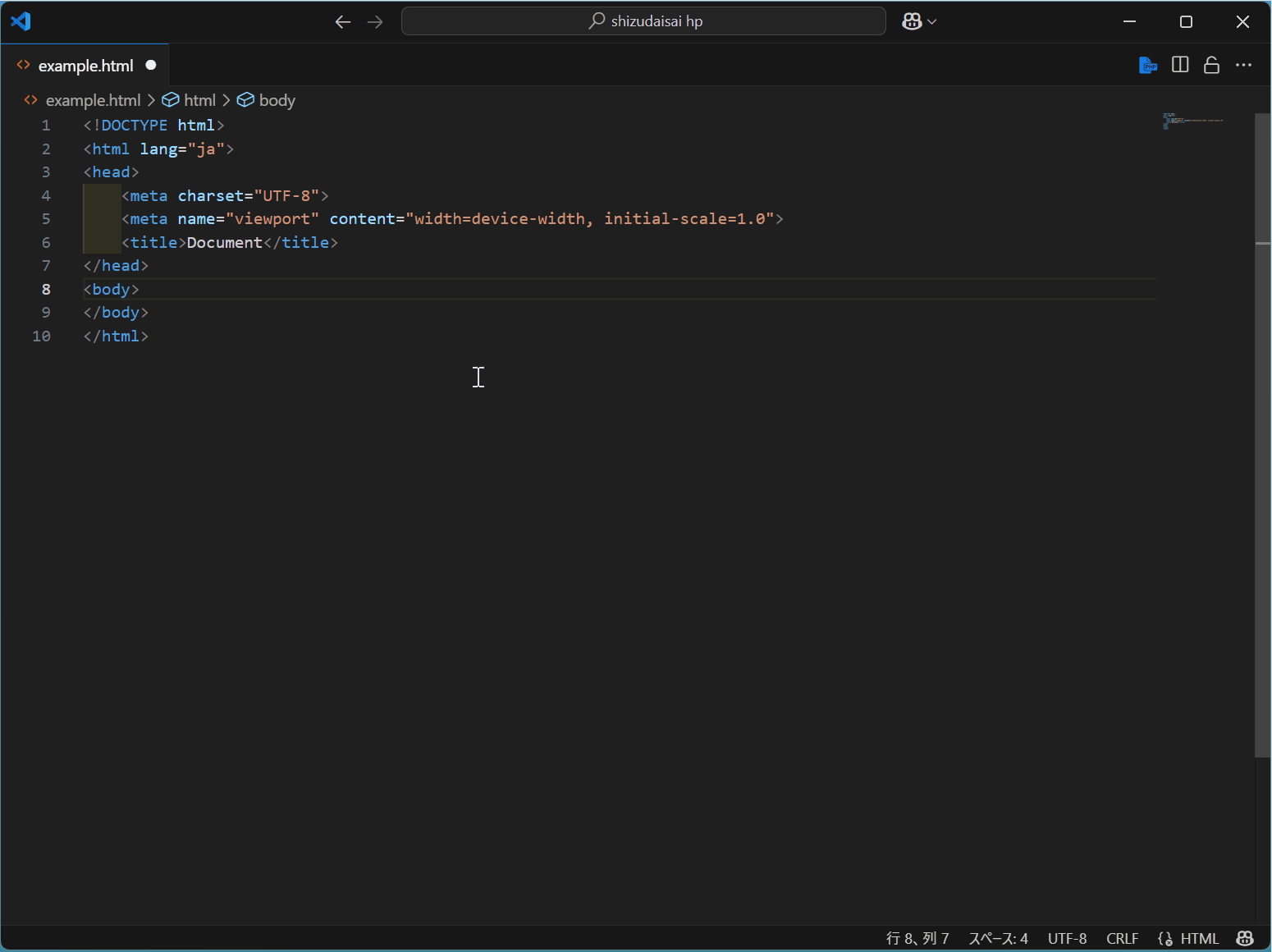1272x952 pixels.
Task: Open the editor More Actions ellipsis menu
Action: (1243, 65)
